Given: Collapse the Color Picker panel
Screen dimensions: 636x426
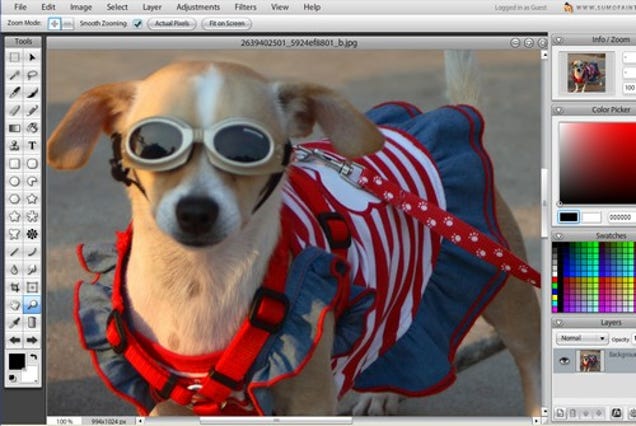Looking at the screenshot, I should point(558,110).
